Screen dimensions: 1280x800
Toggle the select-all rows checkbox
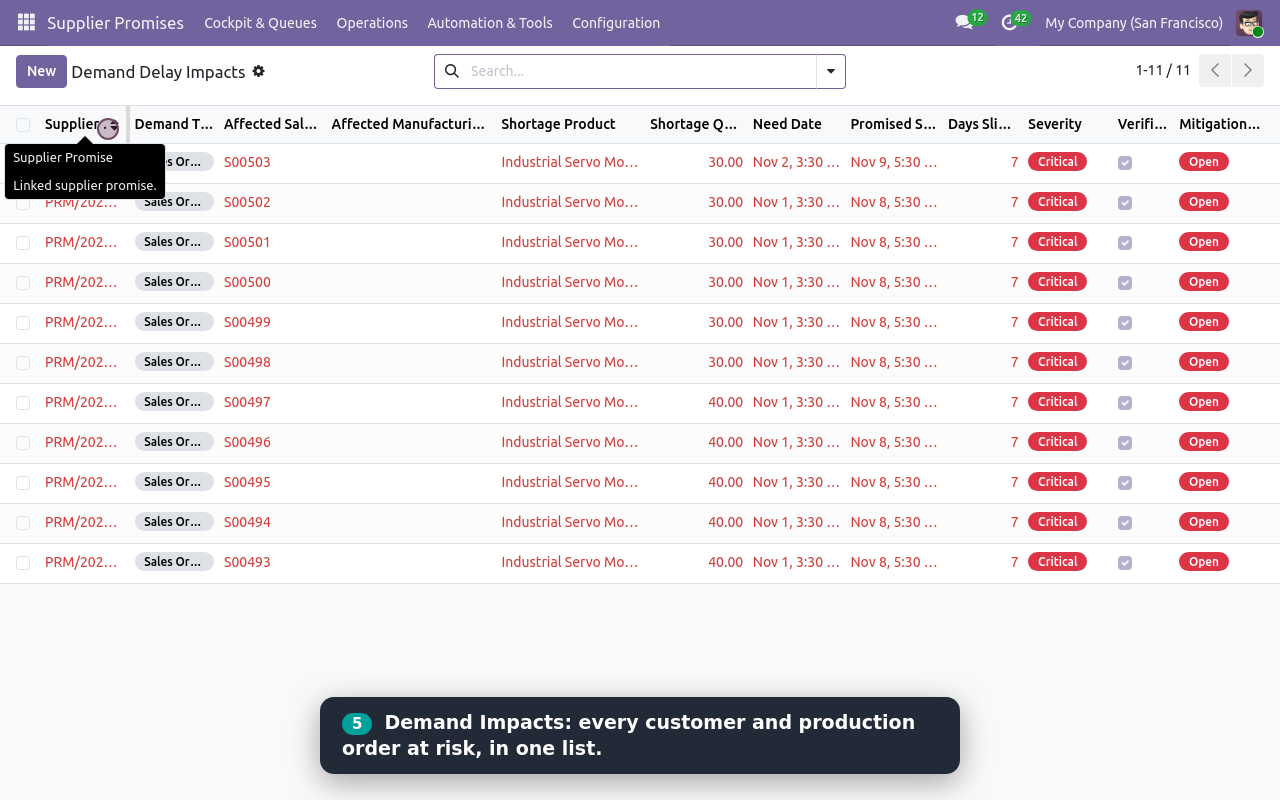pyautogui.click(x=23, y=125)
